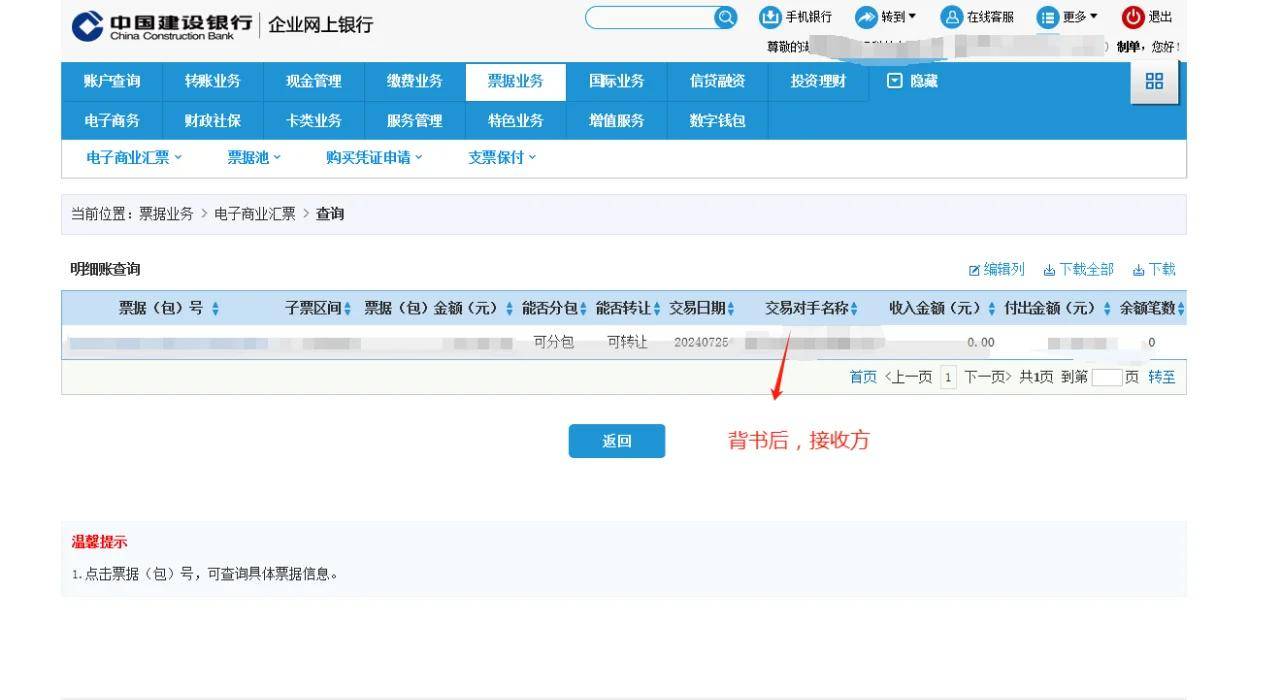Viewport: 1280px width, 700px height.
Task: Click the online customer service (在线客服) icon
Action: point(951,17)
